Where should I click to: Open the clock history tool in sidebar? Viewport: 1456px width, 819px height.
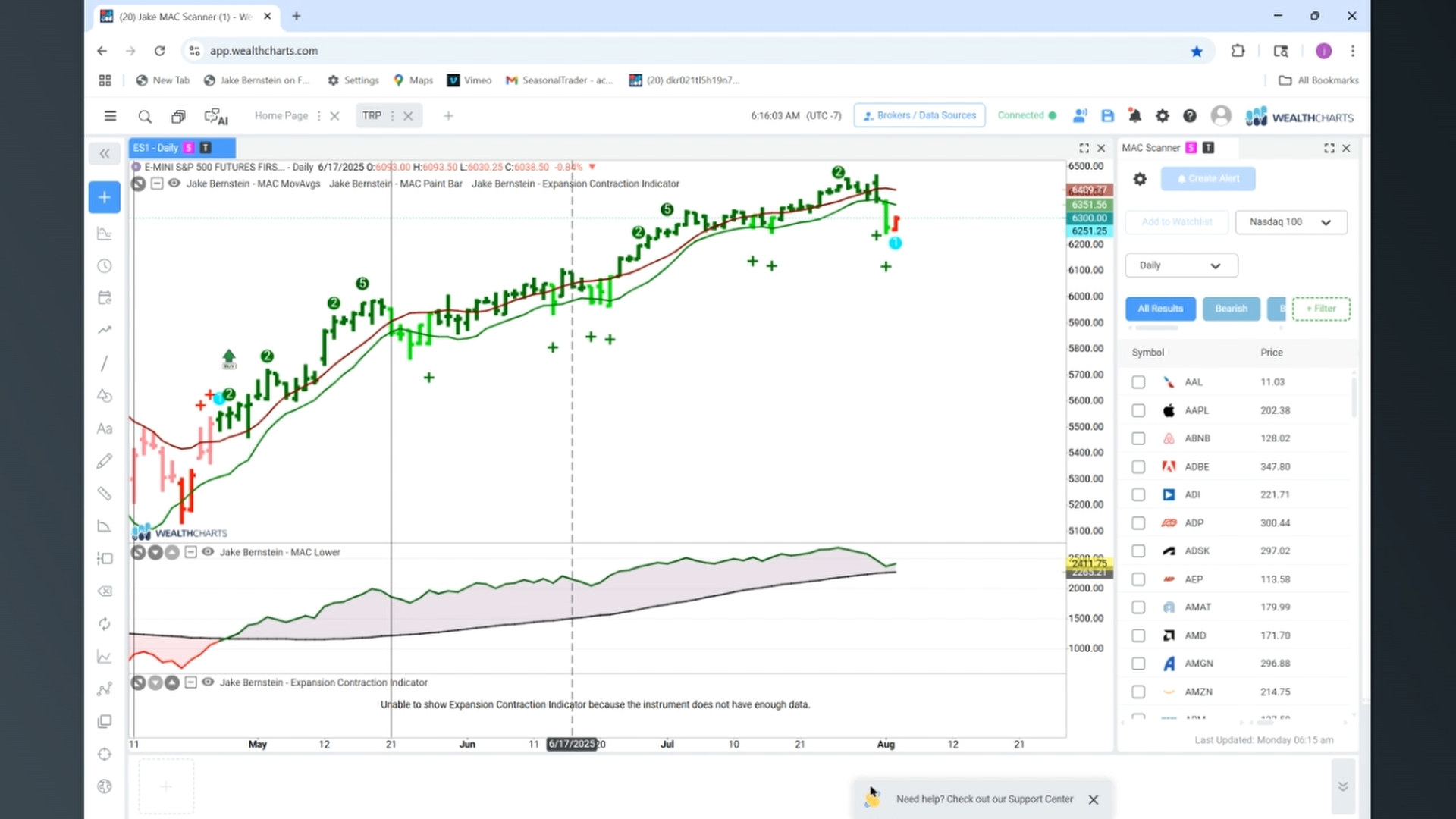105,265
